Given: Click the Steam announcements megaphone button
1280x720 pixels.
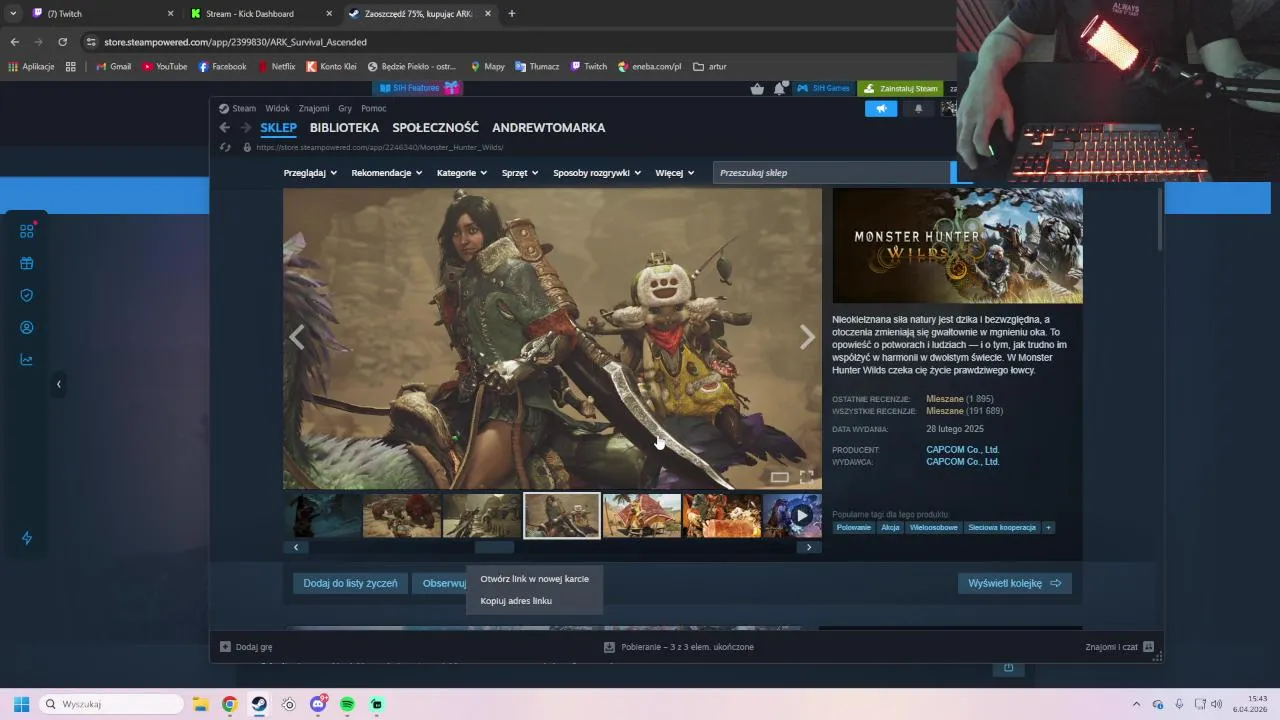Looking at the screenshot, I should [881, 108].
